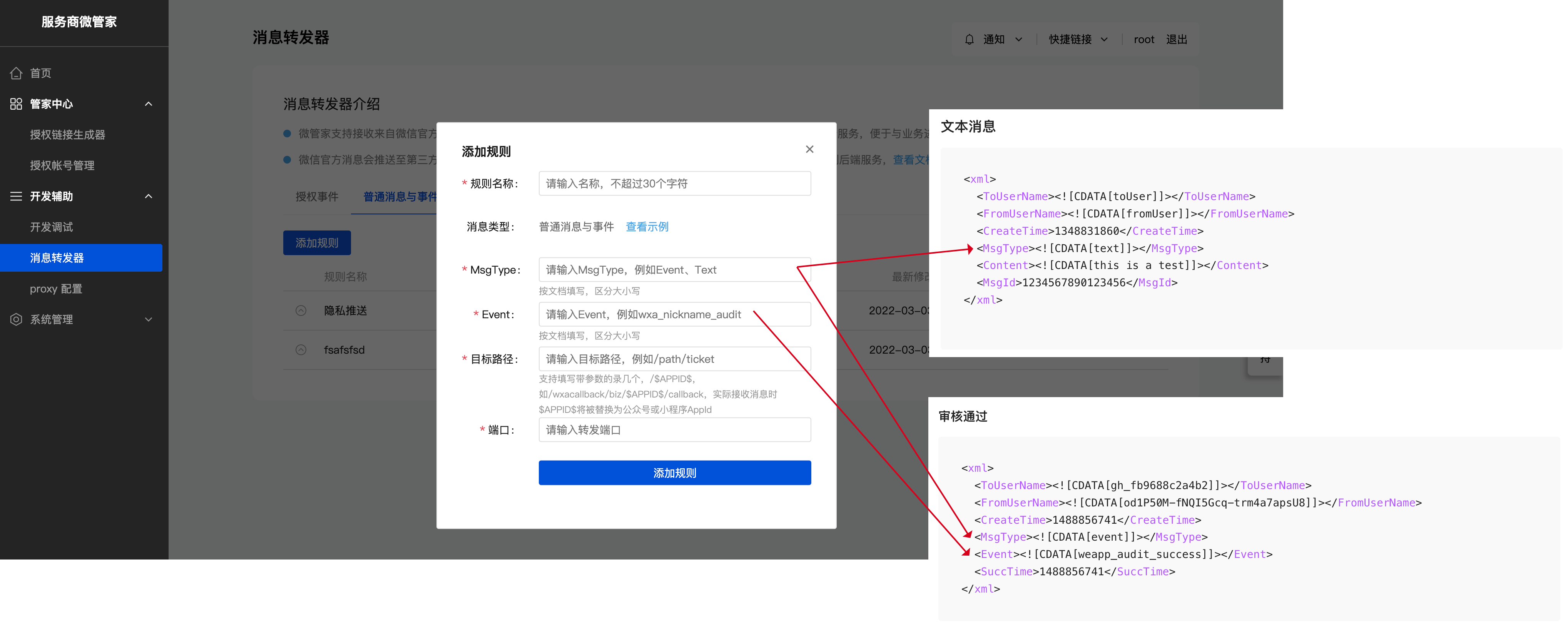Screen dimensions: 1568x628
Task: Submit the blue 添加规则 dialog button
Action: (674, 473)
